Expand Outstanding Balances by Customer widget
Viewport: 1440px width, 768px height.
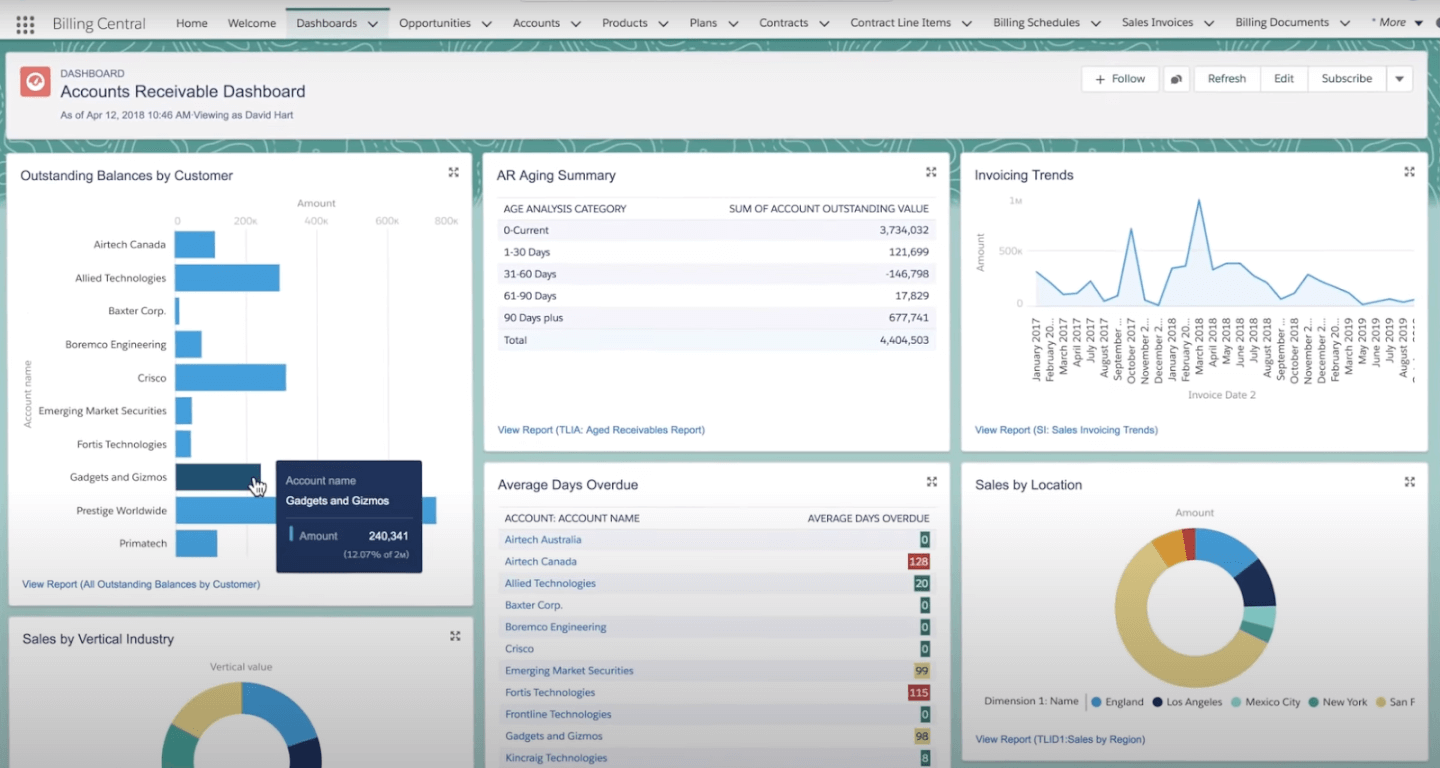coord(453,172)
